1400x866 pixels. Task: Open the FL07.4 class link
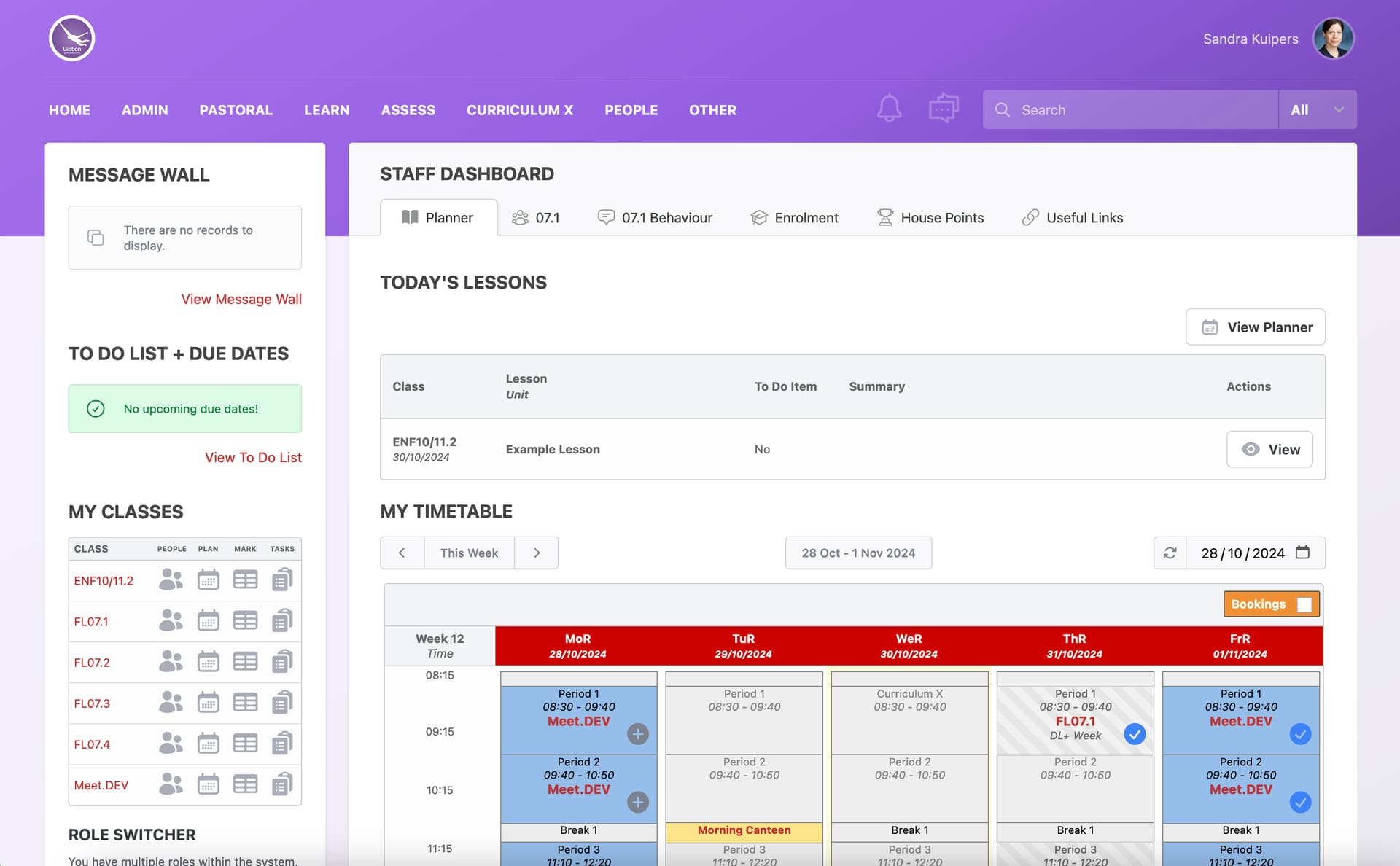coord(92,744)
